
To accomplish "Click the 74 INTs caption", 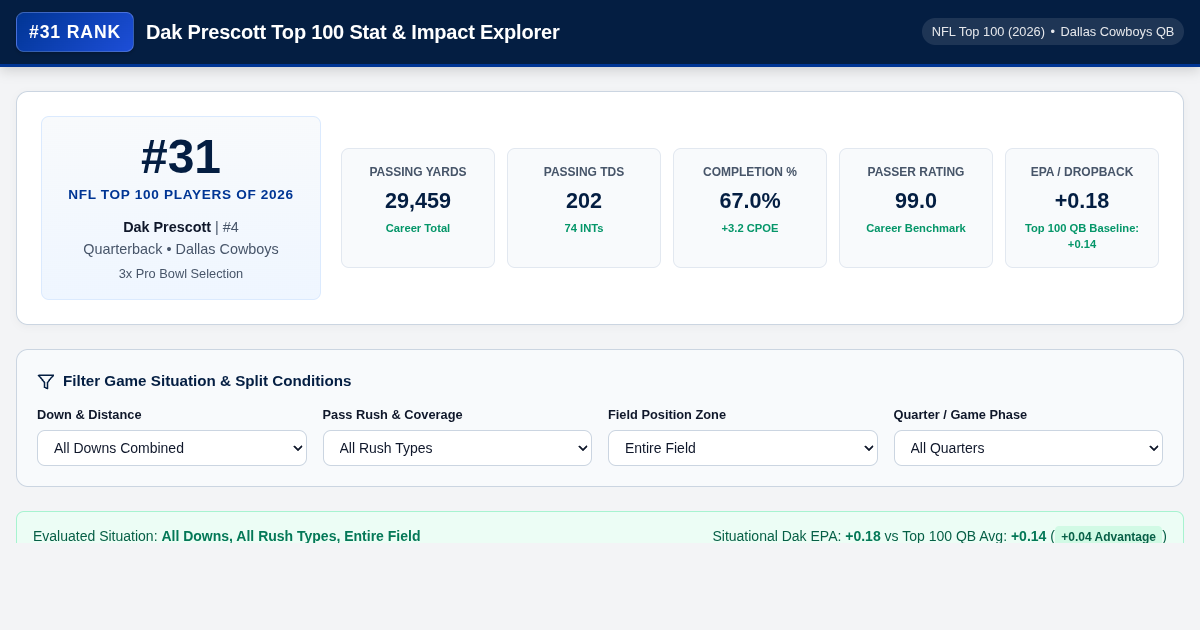I will click(584, 228).
